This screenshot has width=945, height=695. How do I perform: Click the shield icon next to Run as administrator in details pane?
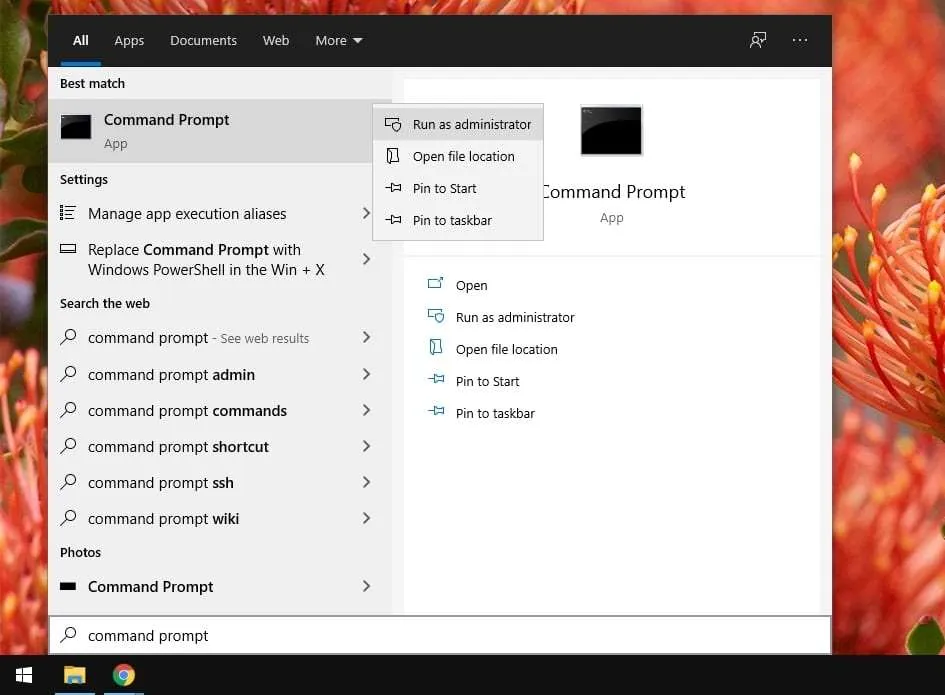pos(435,316)
